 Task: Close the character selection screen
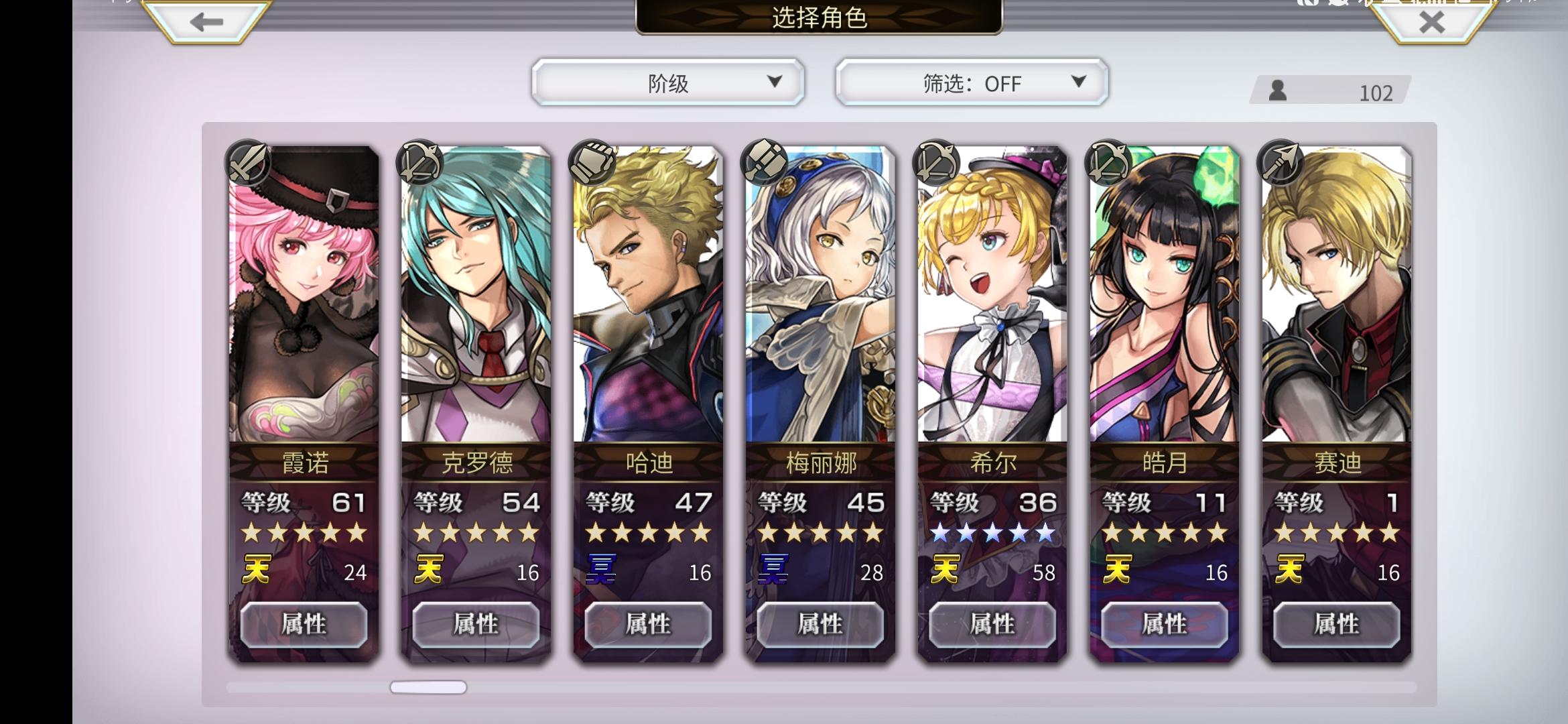point(1432,21)
